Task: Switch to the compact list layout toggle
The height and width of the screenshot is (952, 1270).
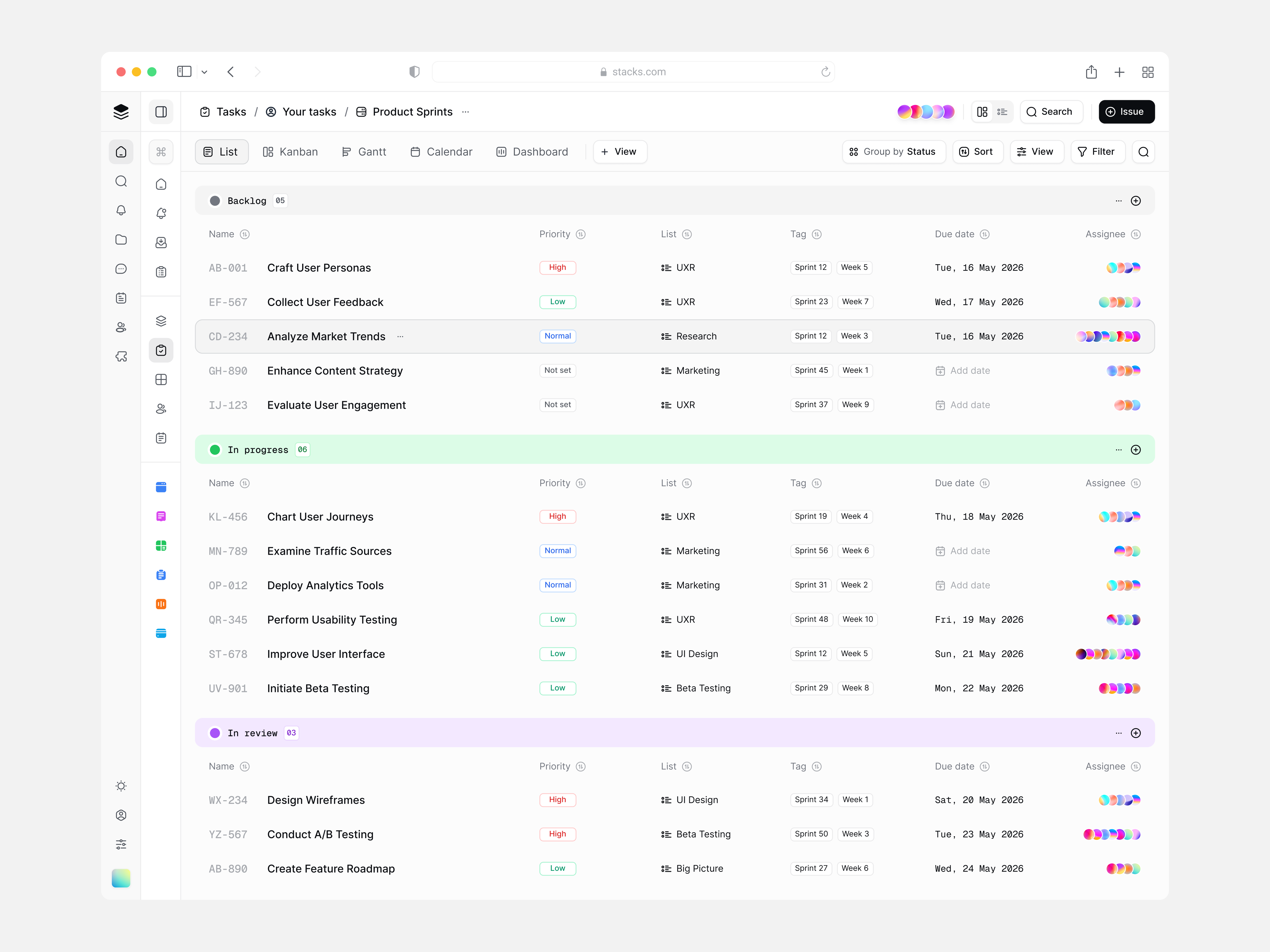Action: [1003, 112]
